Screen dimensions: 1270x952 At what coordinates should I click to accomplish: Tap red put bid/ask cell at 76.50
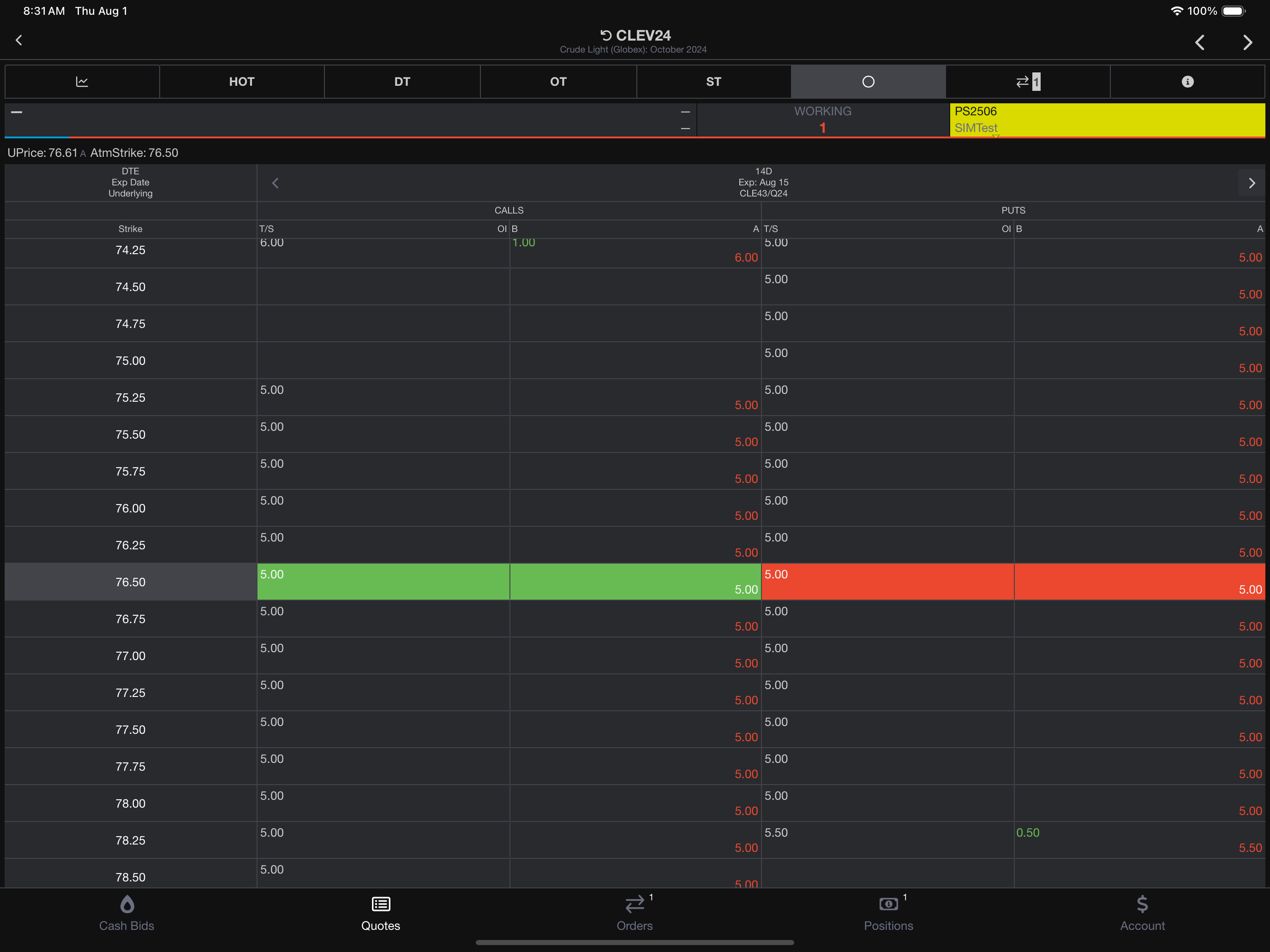(1140, 582)
